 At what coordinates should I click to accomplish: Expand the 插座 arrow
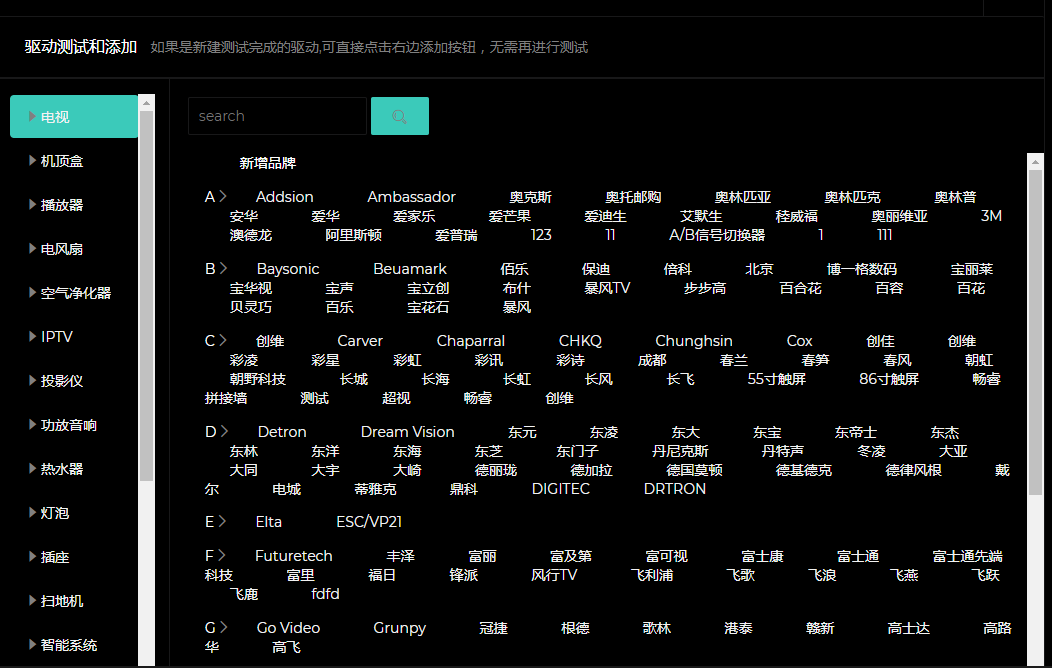point(32,557)
